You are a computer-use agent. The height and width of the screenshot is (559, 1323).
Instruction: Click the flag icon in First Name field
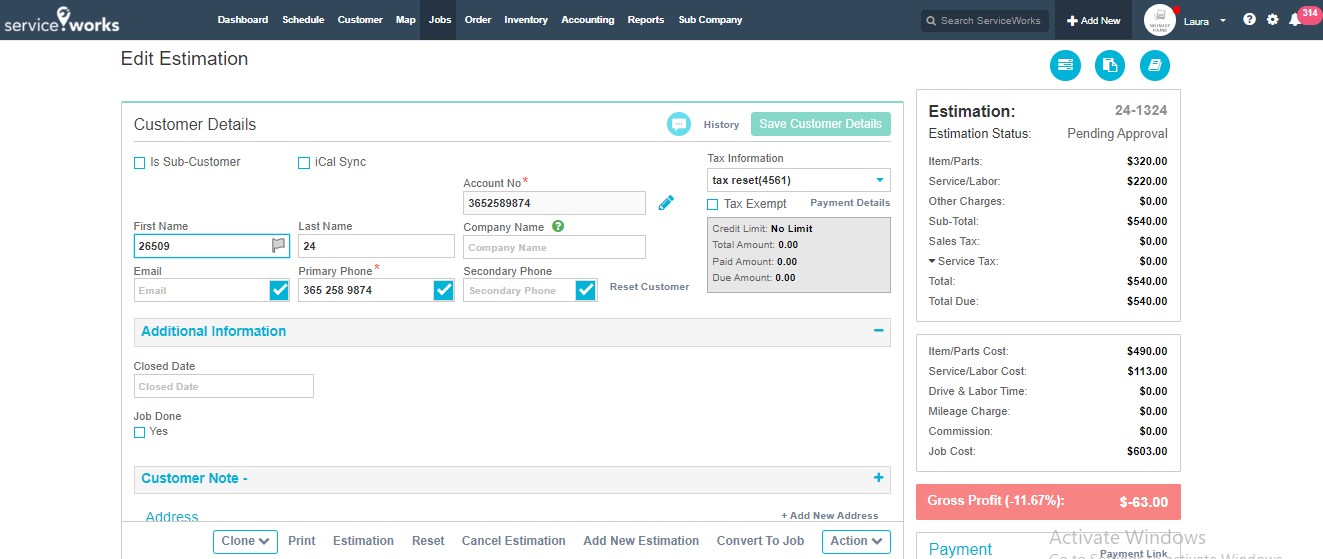tap(279, 246)
